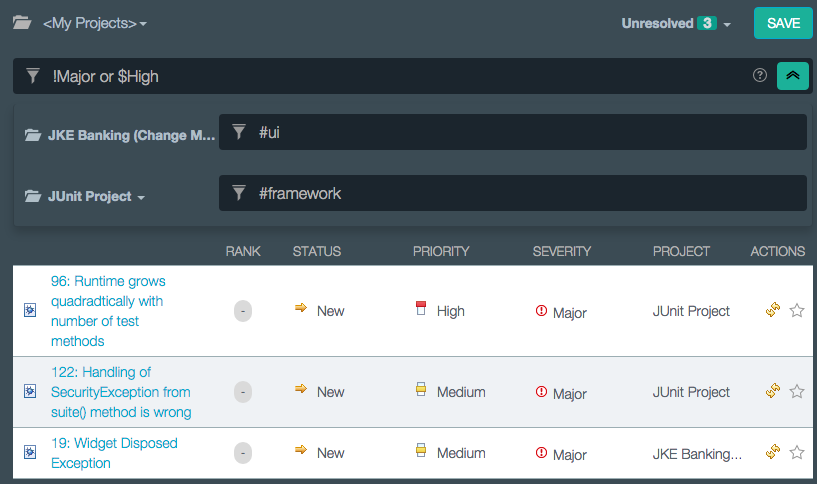Click the link icon for work item 19
Screen dimensions: 817x484
(772, 453)
